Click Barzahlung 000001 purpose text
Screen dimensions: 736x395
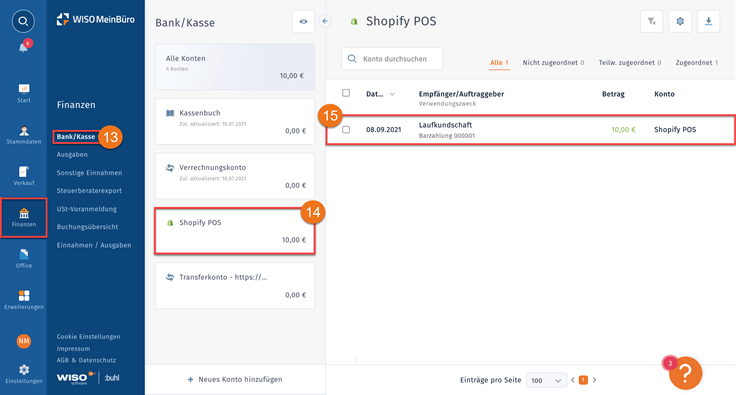point(447,136)
